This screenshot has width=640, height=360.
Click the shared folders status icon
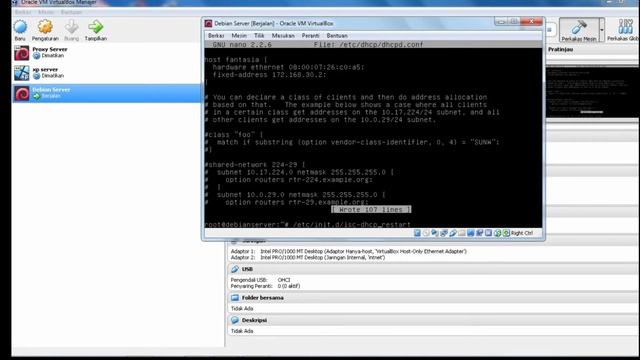462,233
